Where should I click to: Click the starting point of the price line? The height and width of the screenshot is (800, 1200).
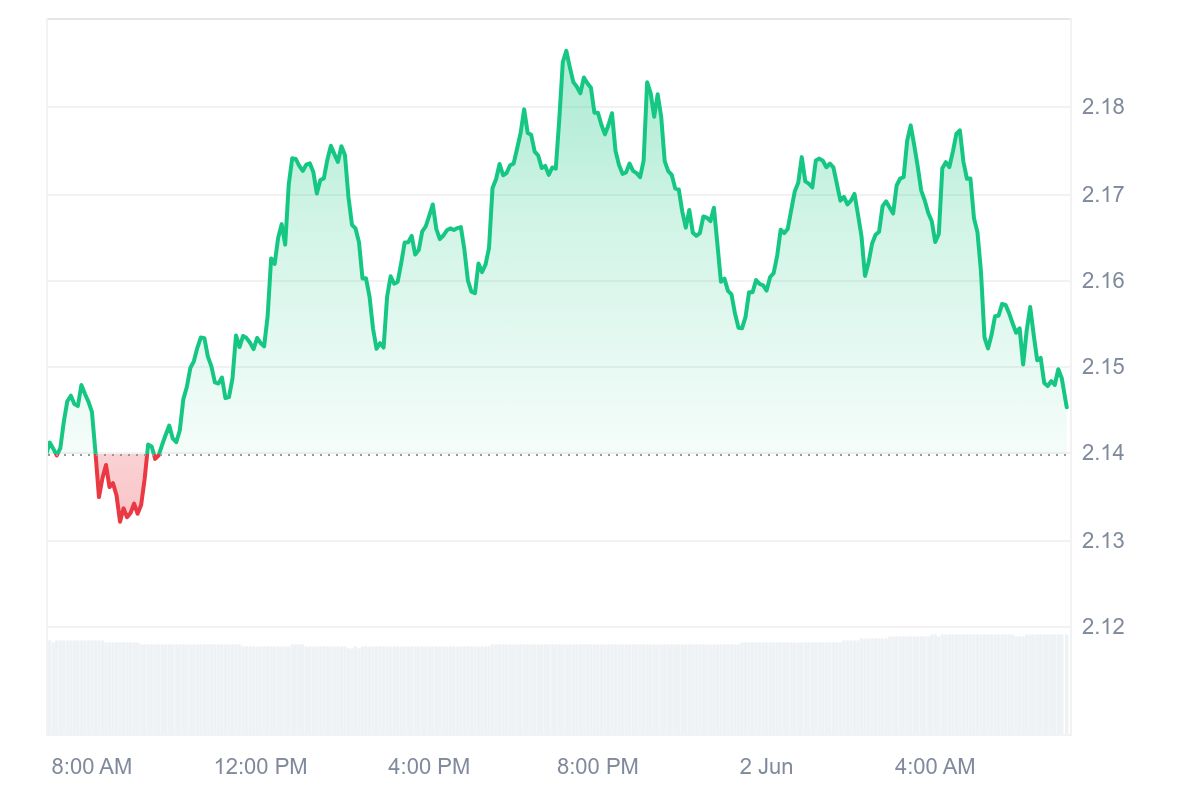click(49, 442)
